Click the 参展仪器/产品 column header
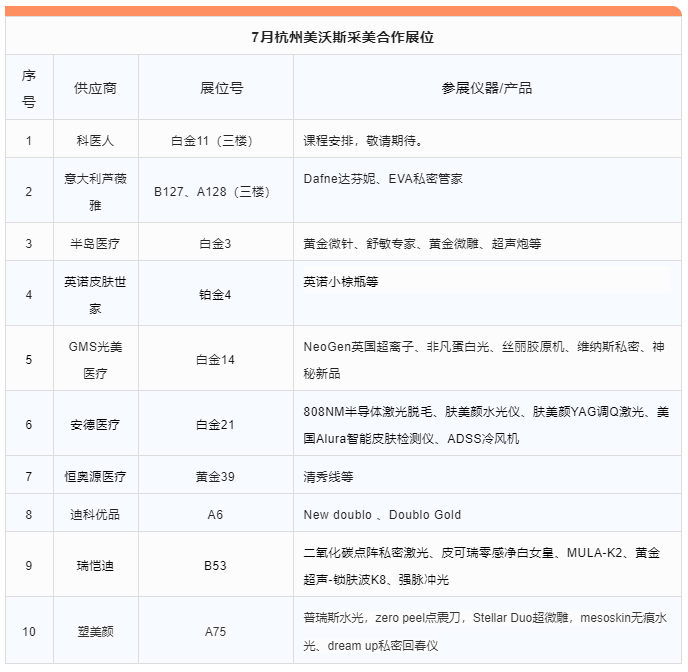Image resolution: width=688 pixels, height=672 pixels. click(x=487, y=88)
